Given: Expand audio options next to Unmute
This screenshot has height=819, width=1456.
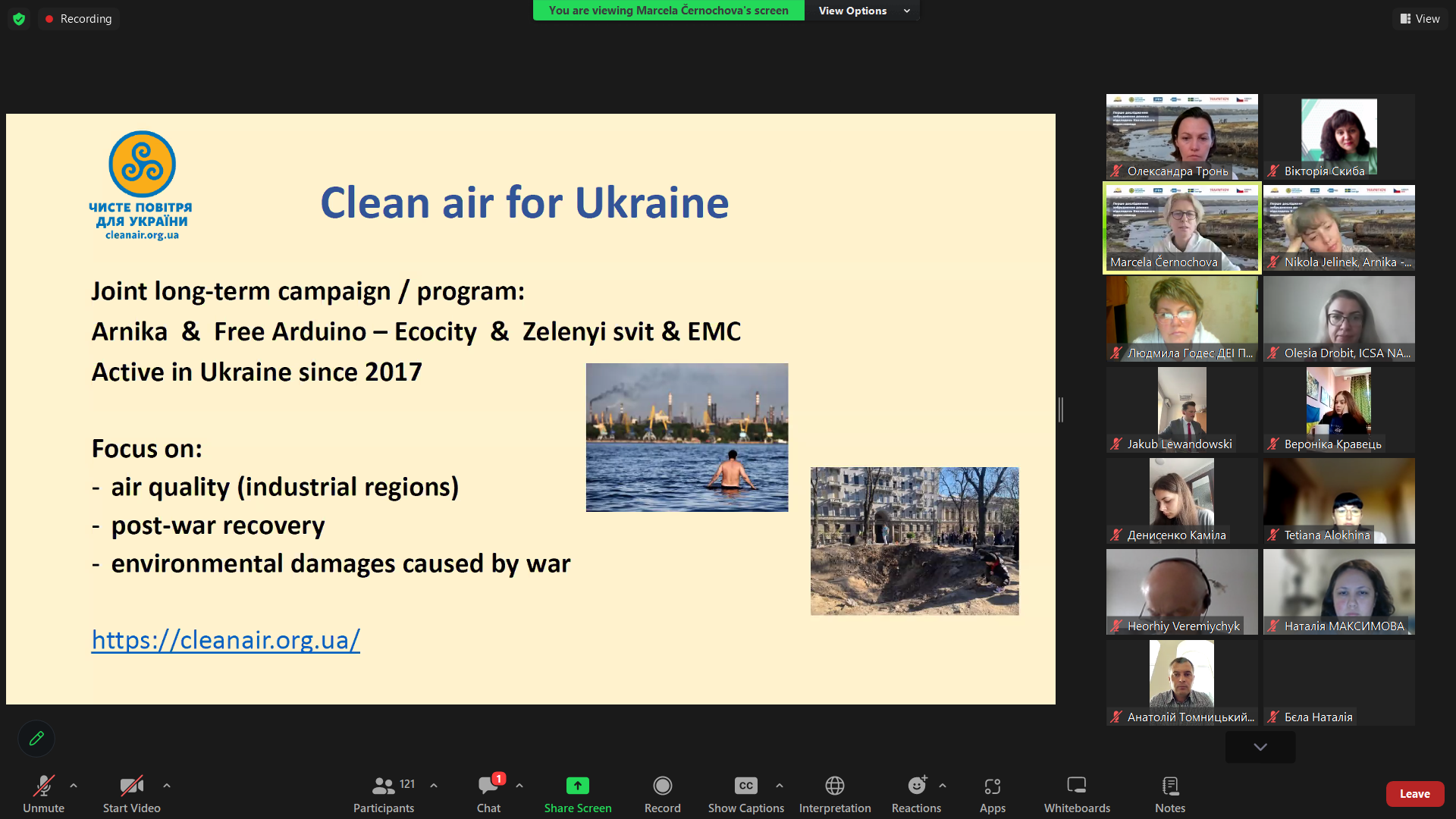Looking at the screenshot, I should [73, 786].
